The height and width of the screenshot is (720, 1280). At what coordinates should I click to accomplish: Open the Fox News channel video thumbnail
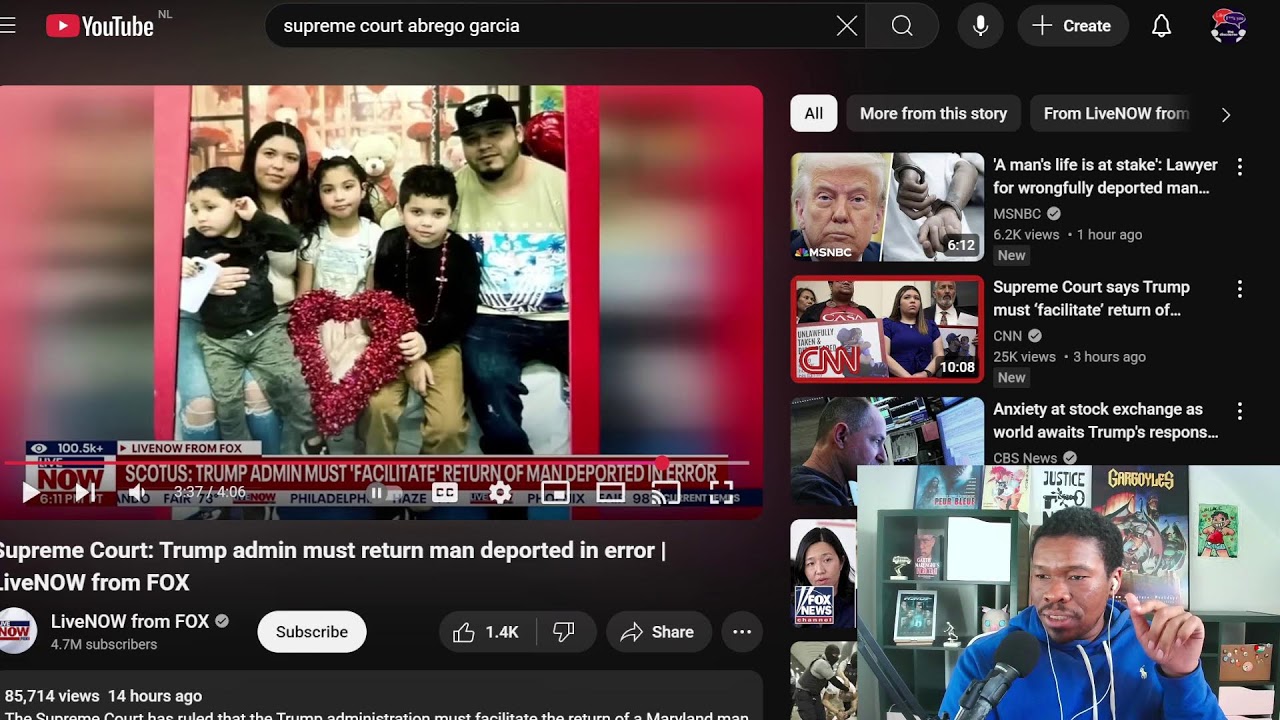(x=824, y=574)
